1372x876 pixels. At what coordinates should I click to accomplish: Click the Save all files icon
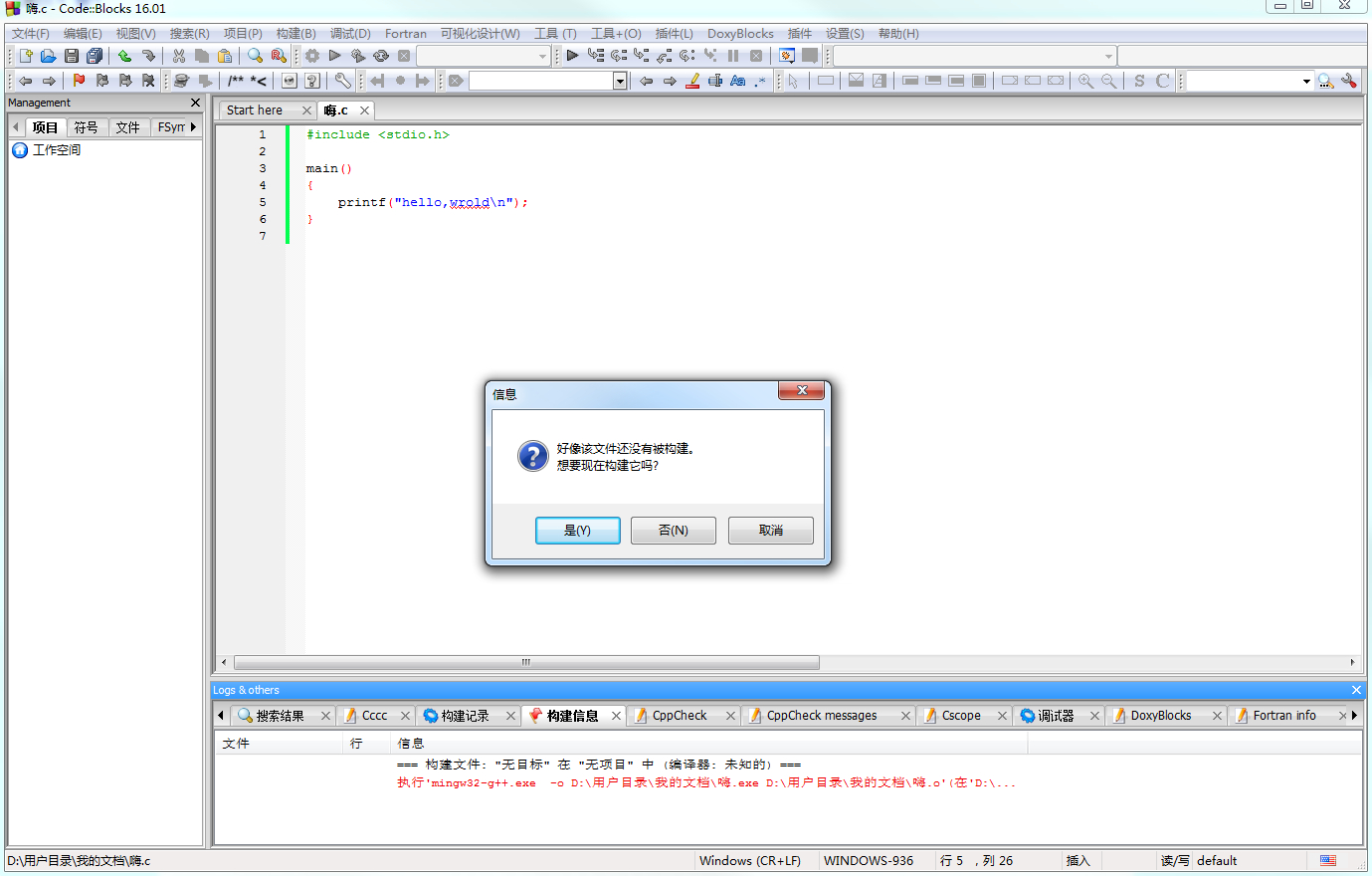(95, 56)
